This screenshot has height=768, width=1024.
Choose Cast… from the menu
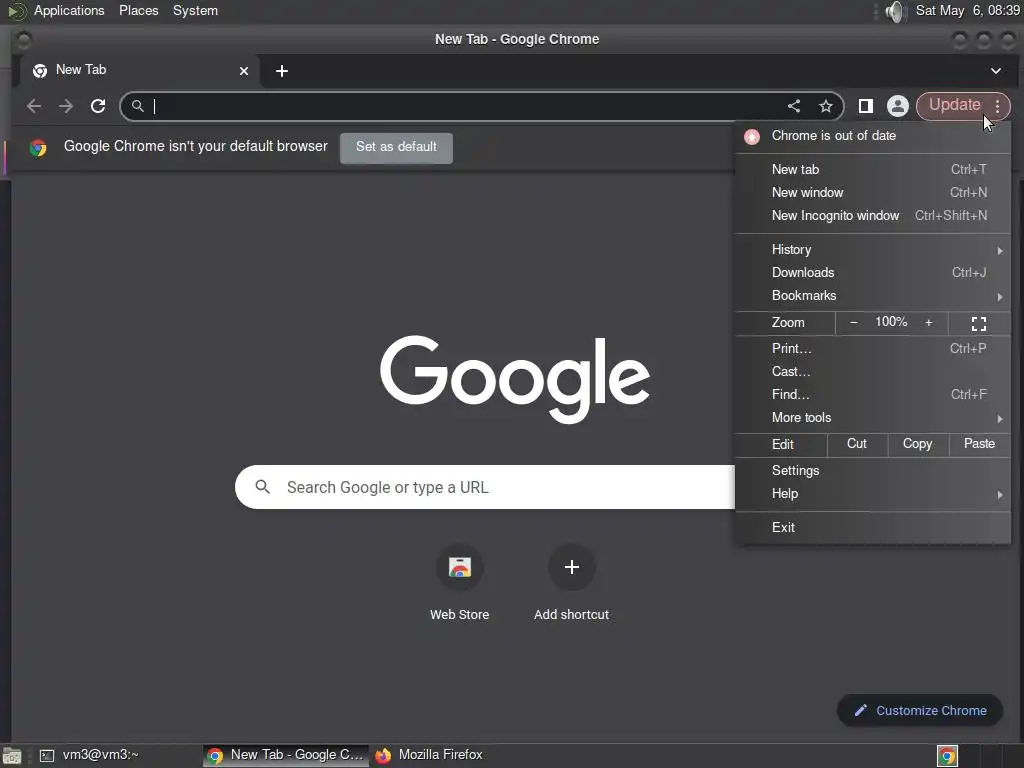tap(872, 371)
